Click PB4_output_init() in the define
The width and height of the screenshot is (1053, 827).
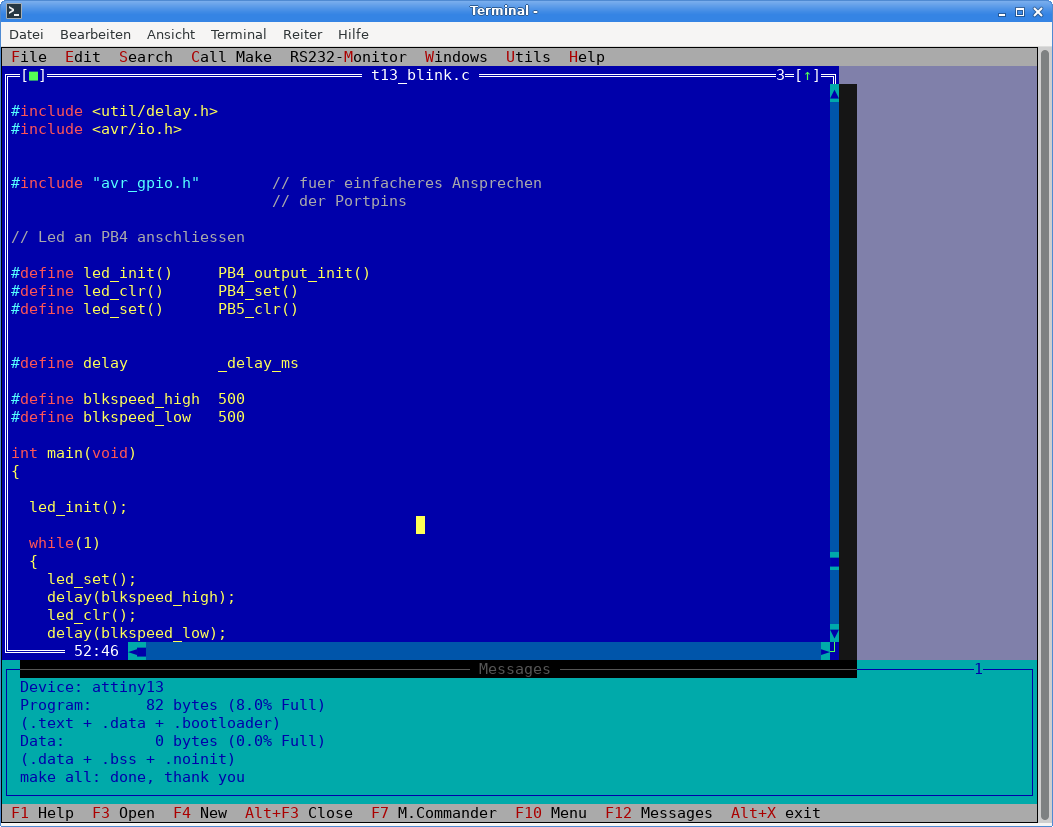point(294,273)
